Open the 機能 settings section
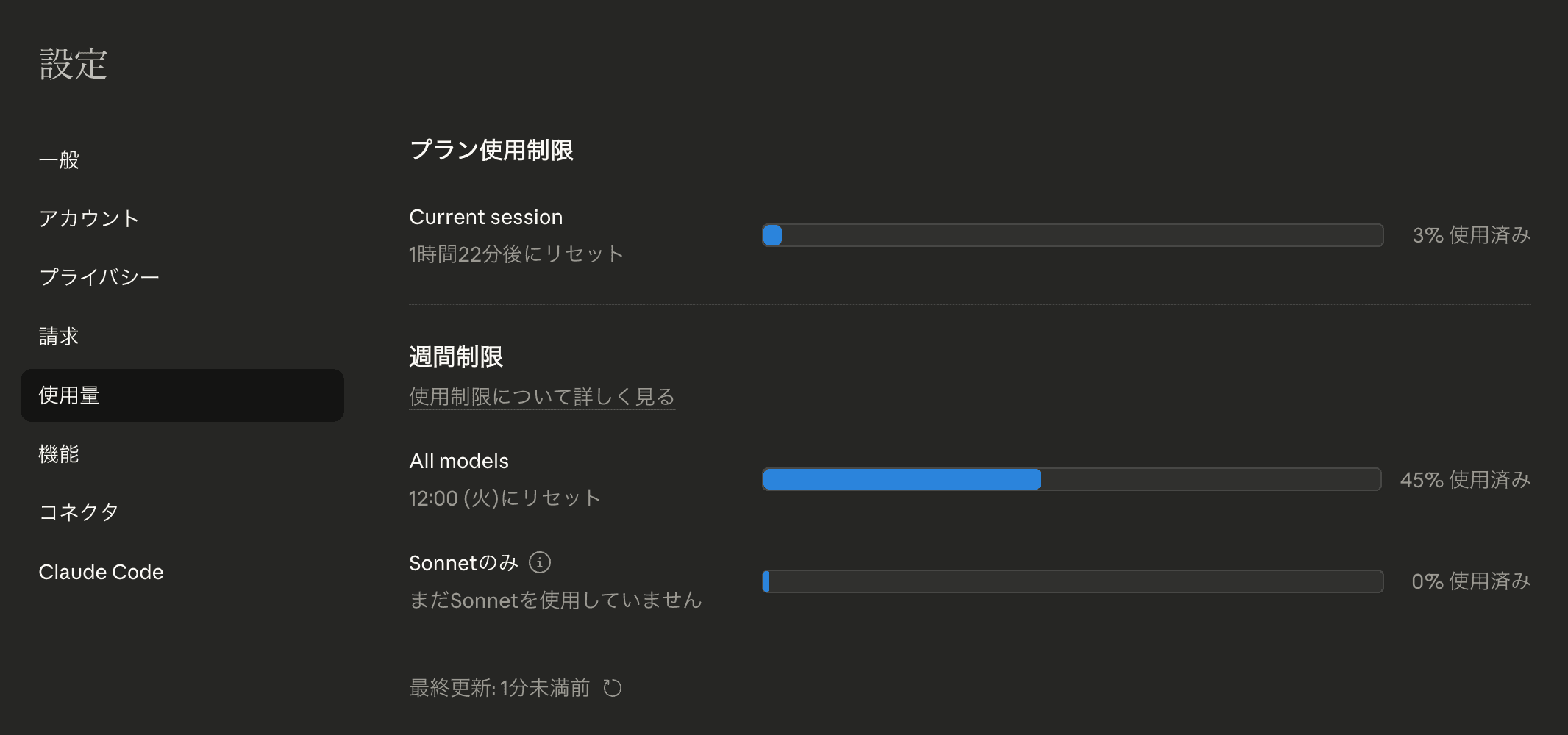The width and height of the screenshot is (1568, 735). click(59, 453)
